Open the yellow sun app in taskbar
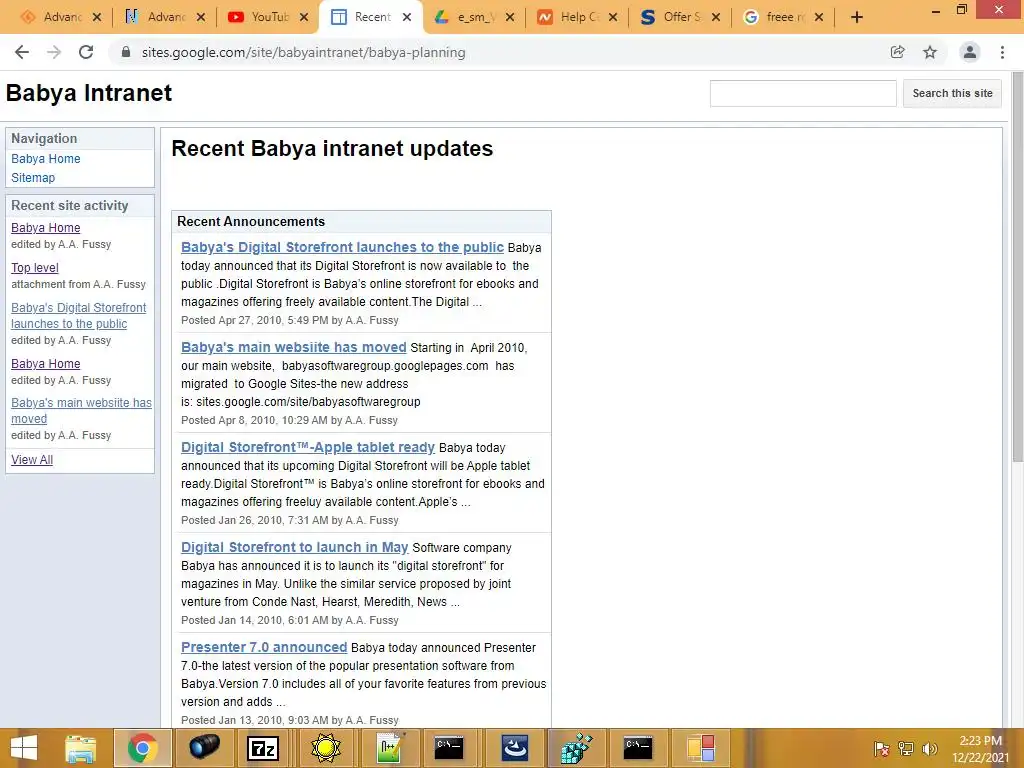This screenshot has width=1024, height=768. tap(326, 748)
